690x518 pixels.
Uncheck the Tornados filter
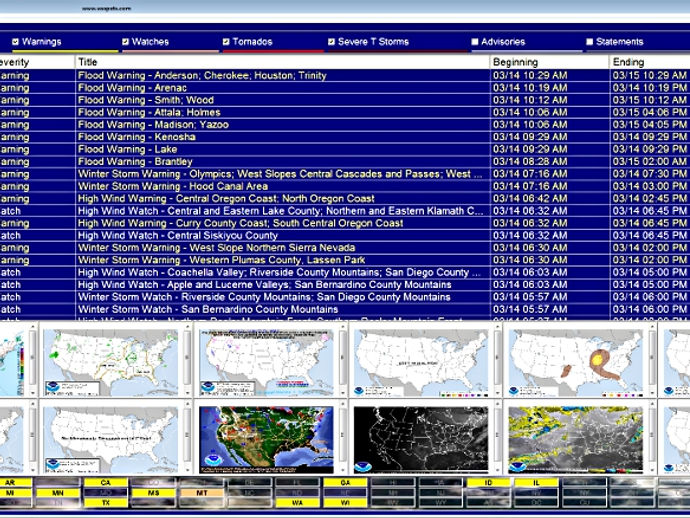coord(226,42)
